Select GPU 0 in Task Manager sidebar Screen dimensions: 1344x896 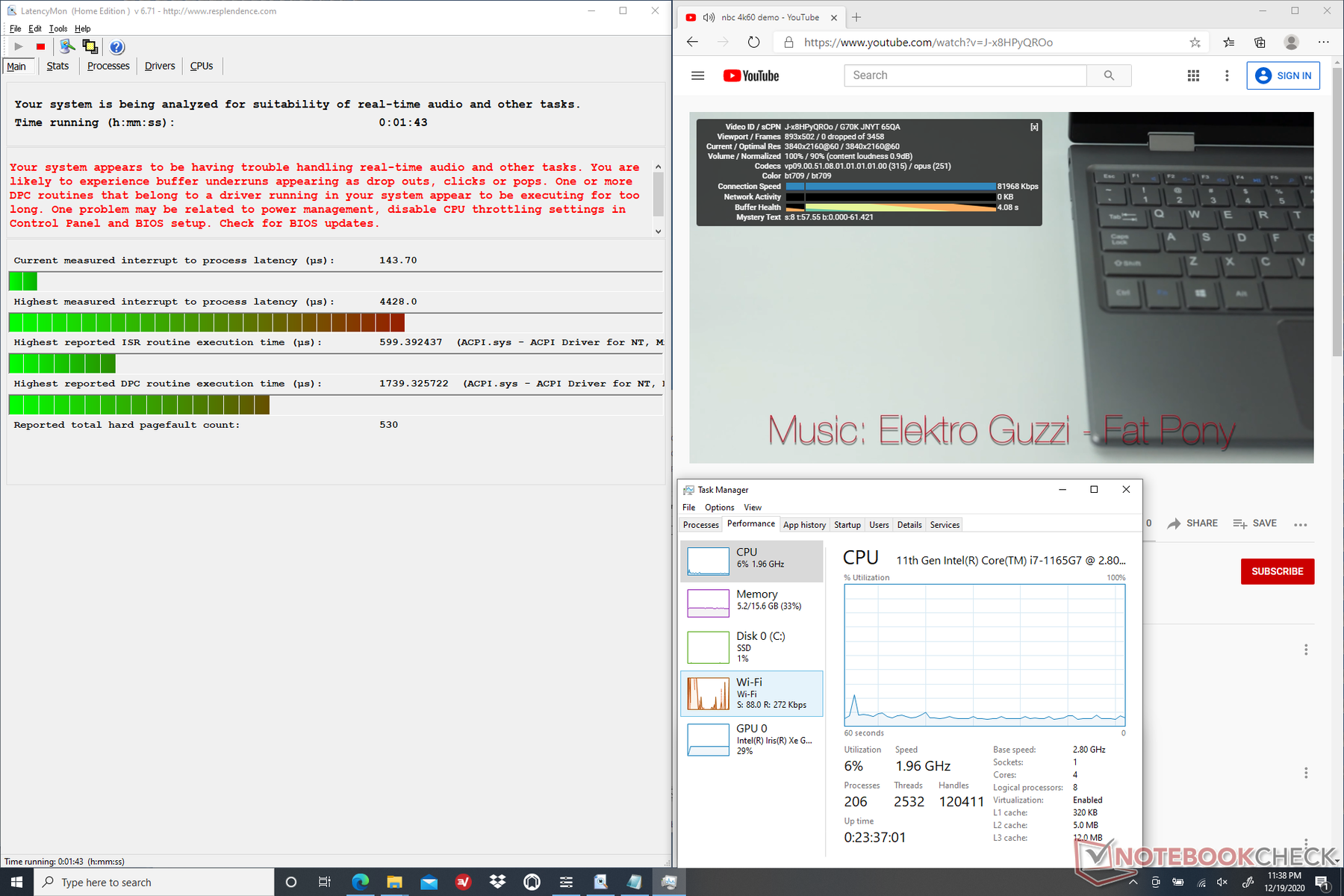(752, 739)
